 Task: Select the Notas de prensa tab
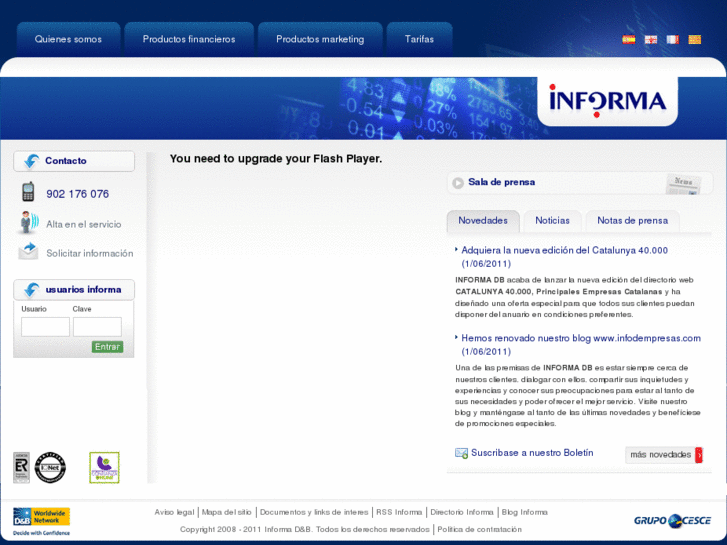coord(632,221)
